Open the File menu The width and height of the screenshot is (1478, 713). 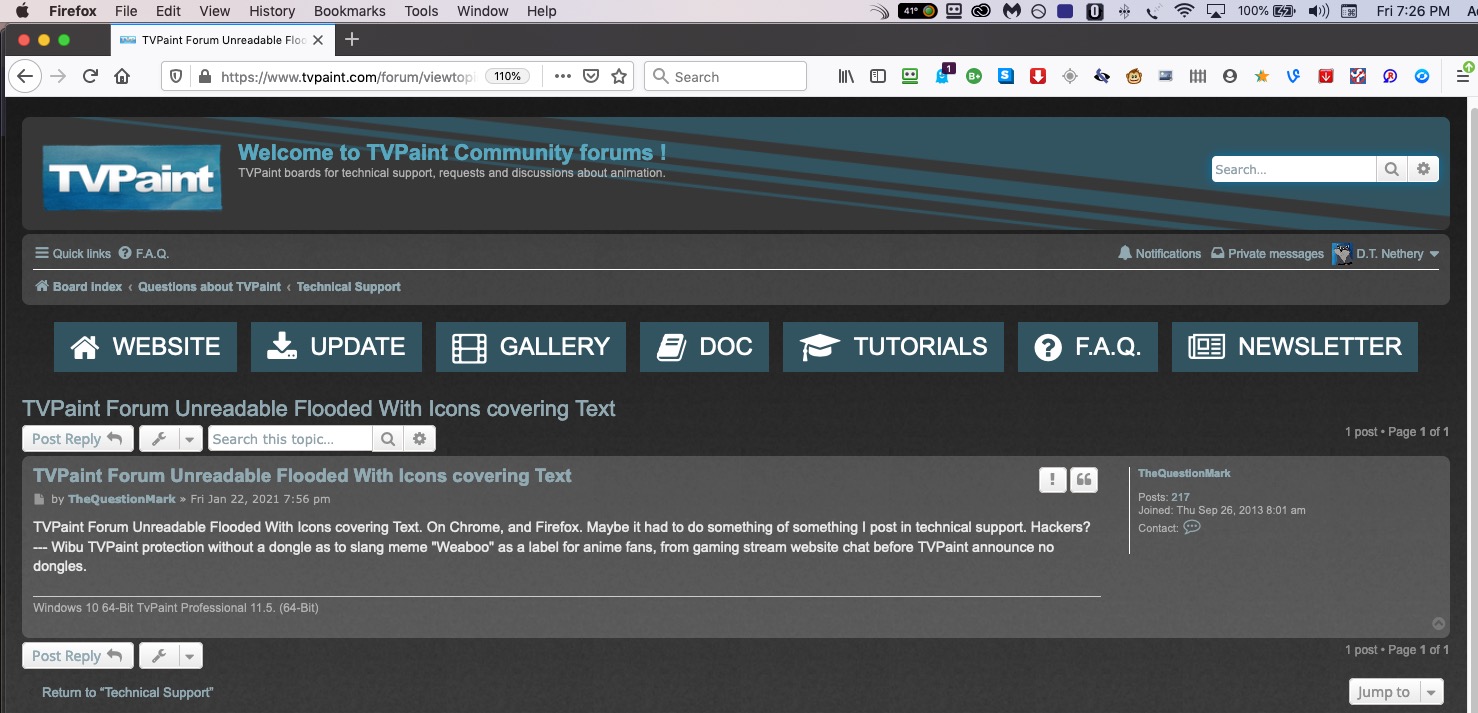tap(126, 11)
